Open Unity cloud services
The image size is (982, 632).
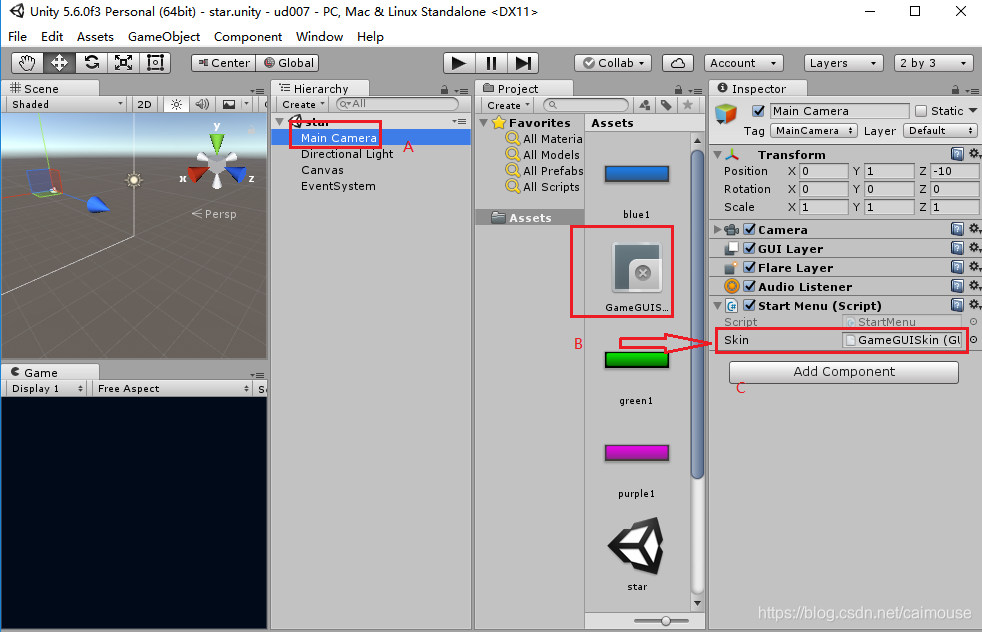click(x=678, y=63)
